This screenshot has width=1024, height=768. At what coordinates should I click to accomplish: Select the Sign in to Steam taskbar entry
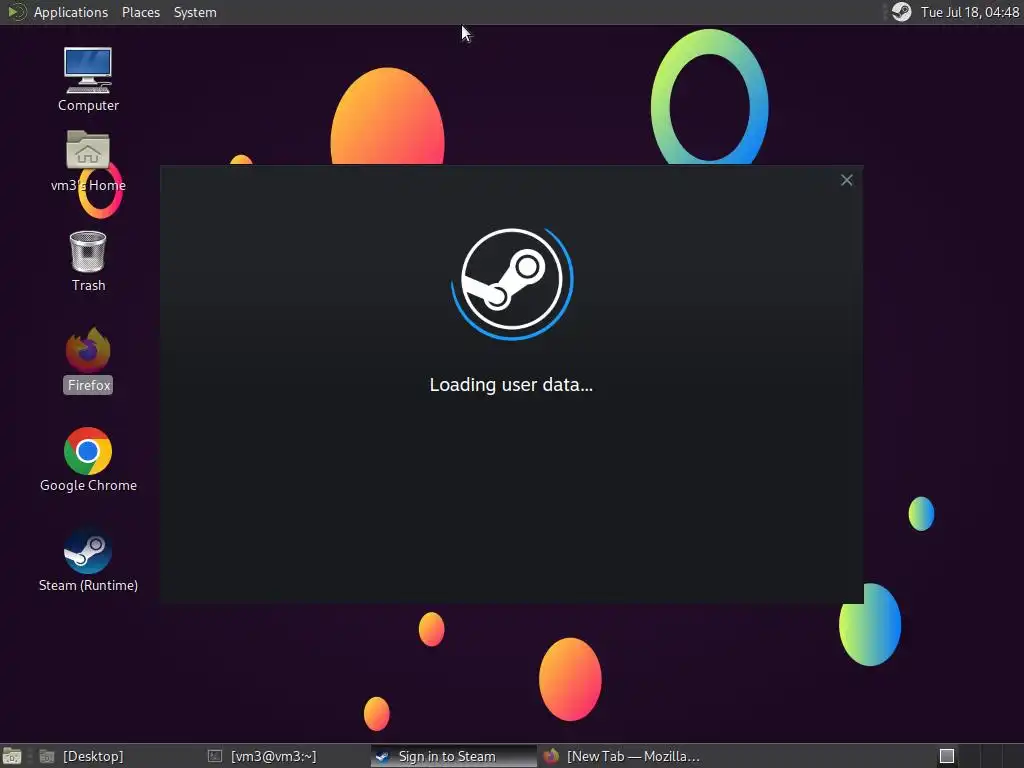click(x=453, y=756)
